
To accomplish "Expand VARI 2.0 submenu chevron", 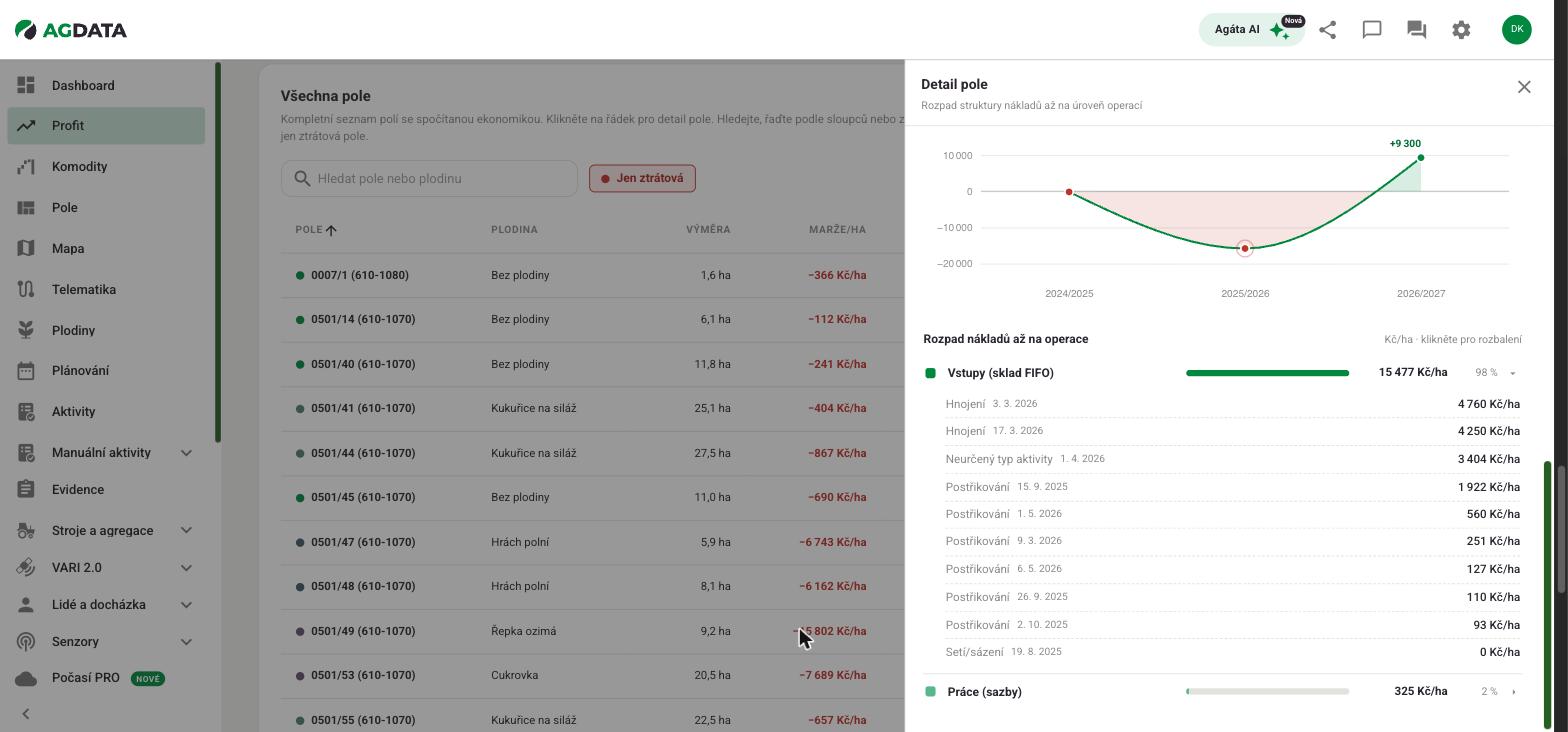I will pos(186,568).
